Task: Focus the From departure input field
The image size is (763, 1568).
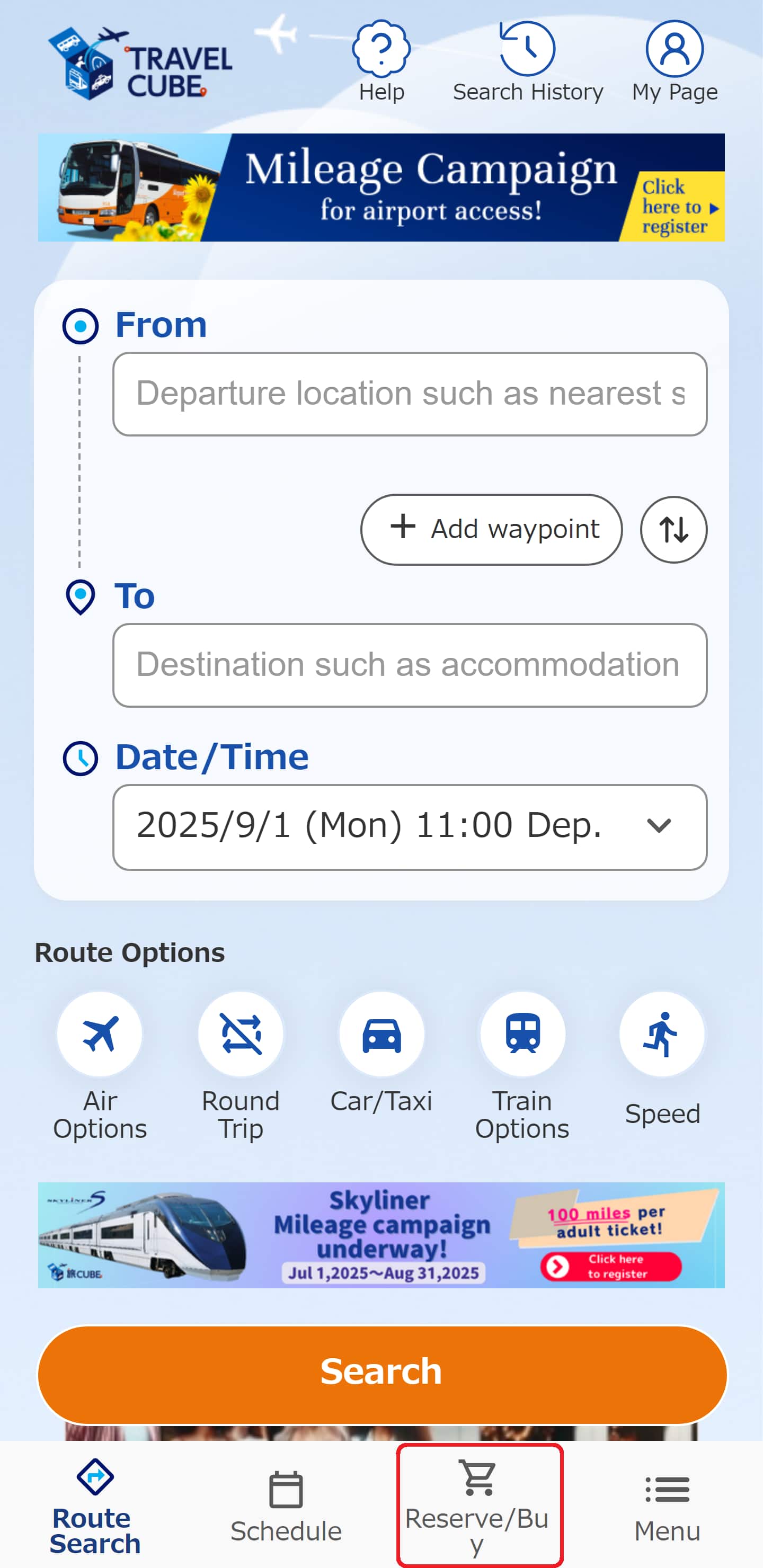Action: click(x=409, y=394)
